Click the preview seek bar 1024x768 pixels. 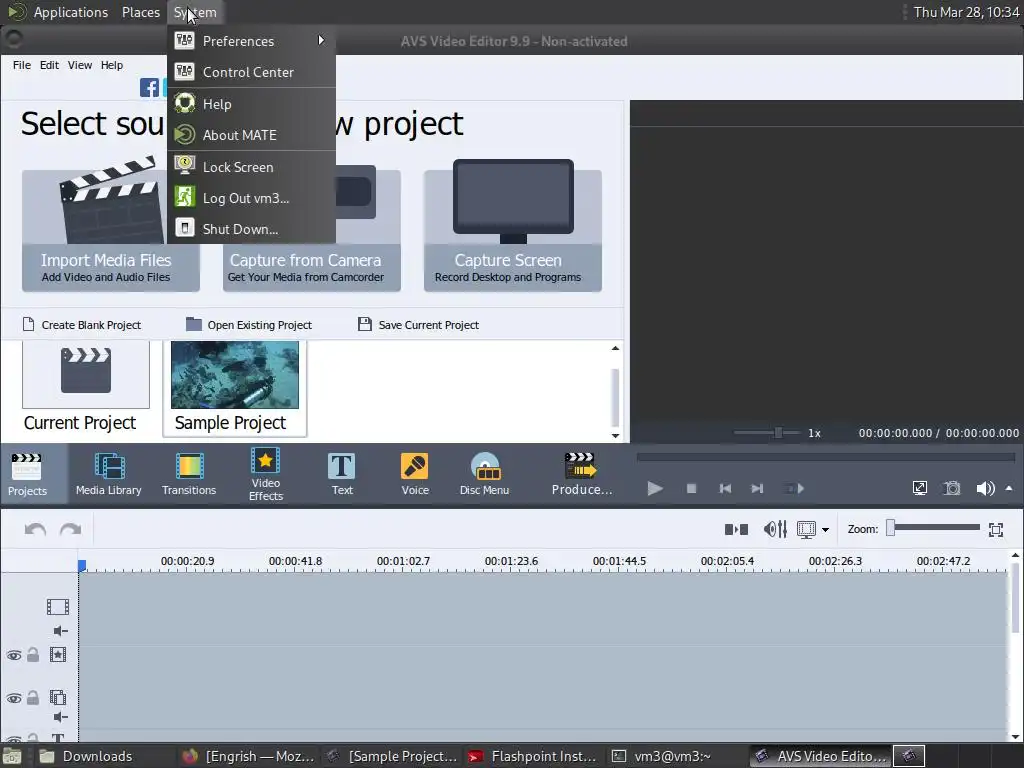(825, 457)
